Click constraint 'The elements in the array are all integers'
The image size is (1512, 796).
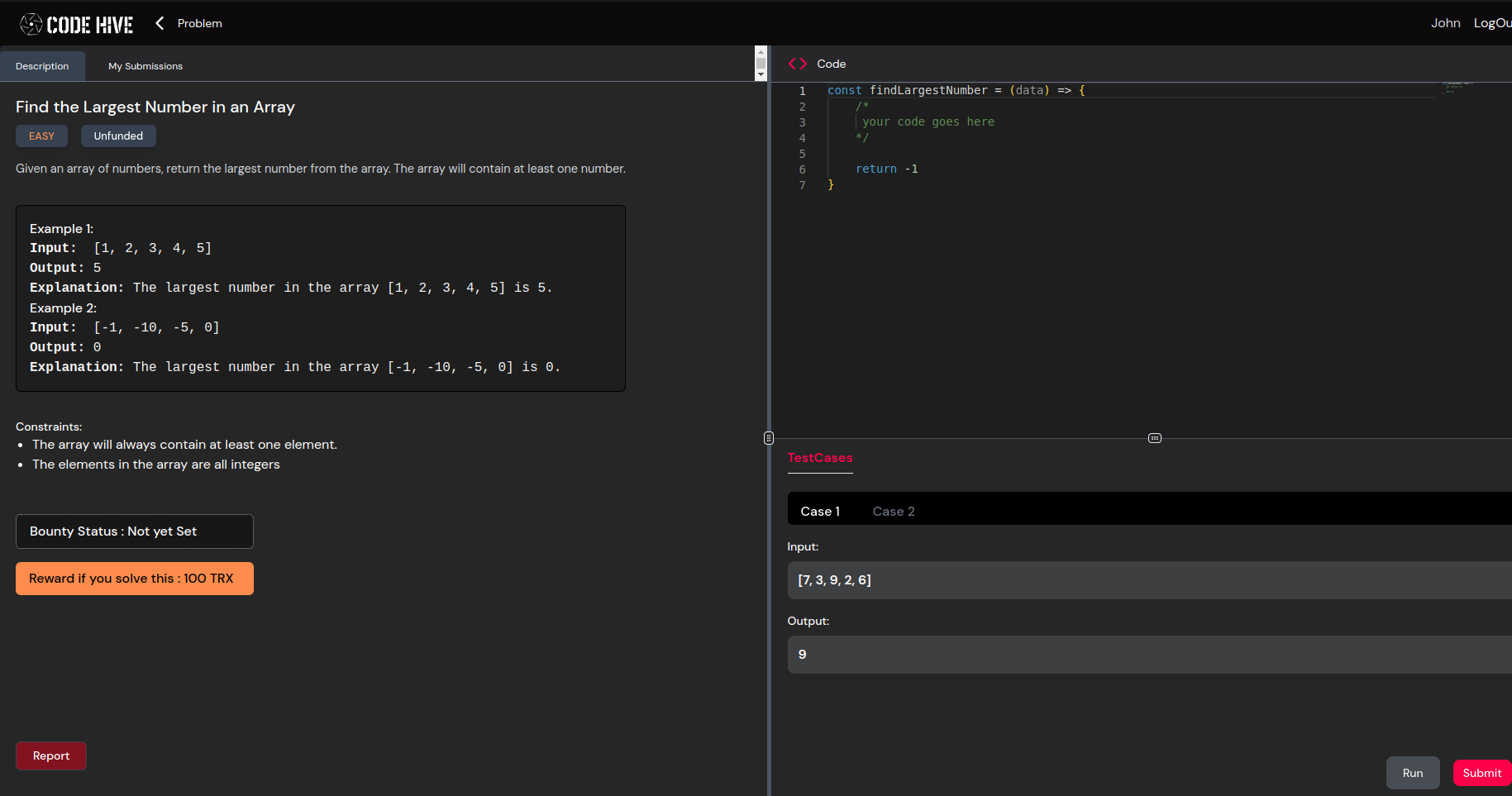coord(156,465)
